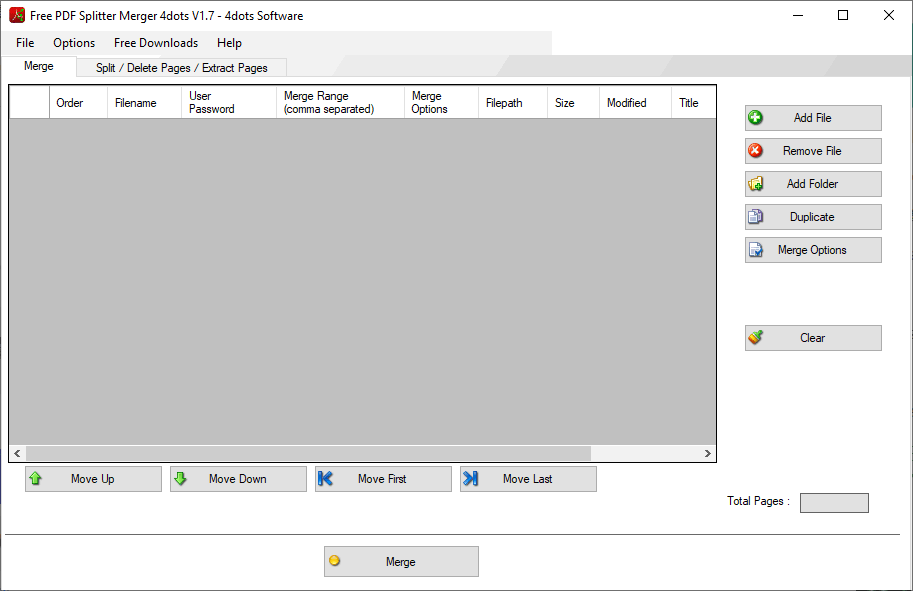Click the 4dots app icon in title bar
Viewport: 913px width, 591px height.
point(17,15)
